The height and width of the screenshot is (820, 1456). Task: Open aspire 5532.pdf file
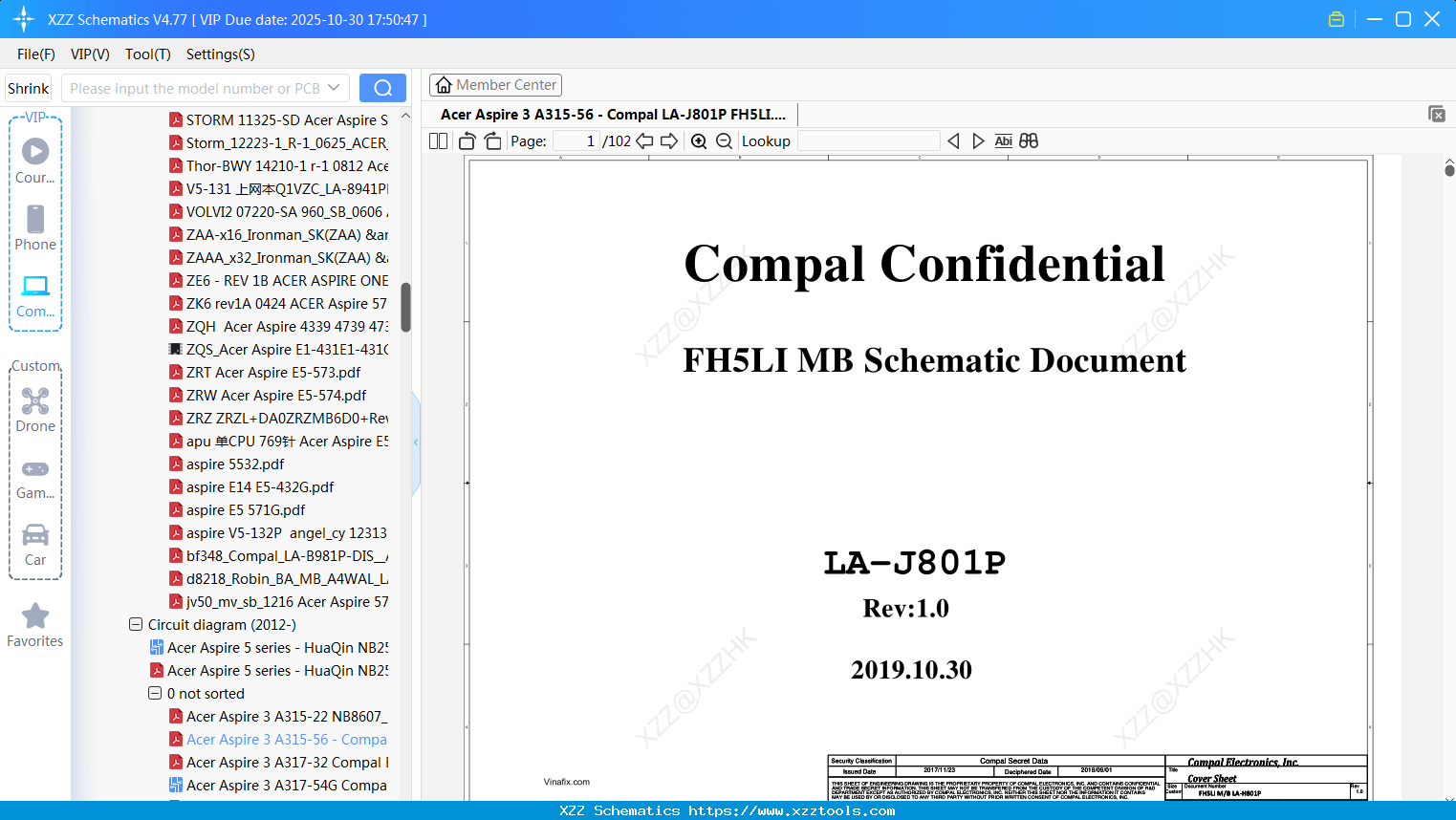tap(235, 464)
